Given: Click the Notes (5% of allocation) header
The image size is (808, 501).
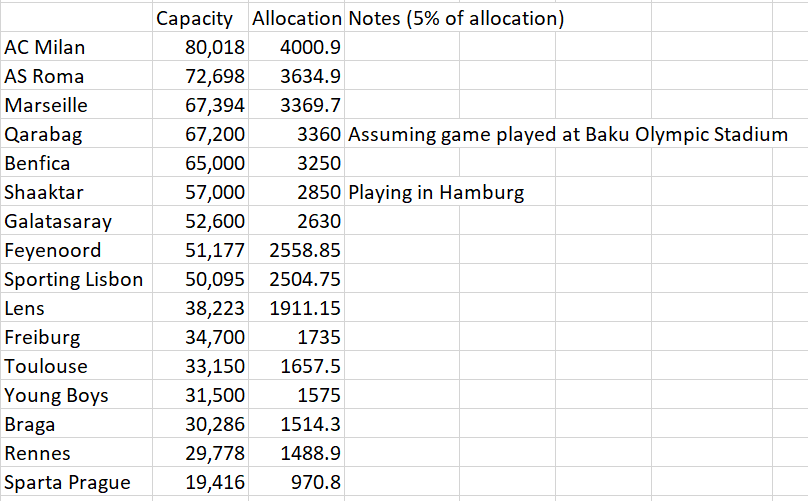Looking at the screenshot, I should [x=456, y=19].
